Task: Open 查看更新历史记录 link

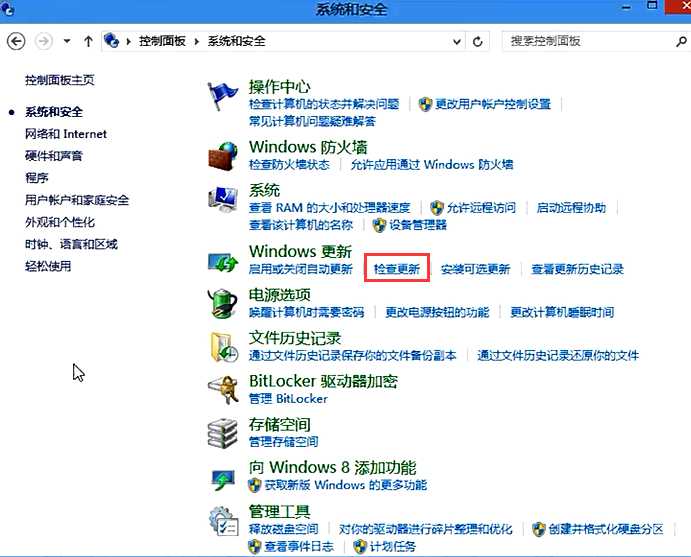Action: (x=577, y=269)
